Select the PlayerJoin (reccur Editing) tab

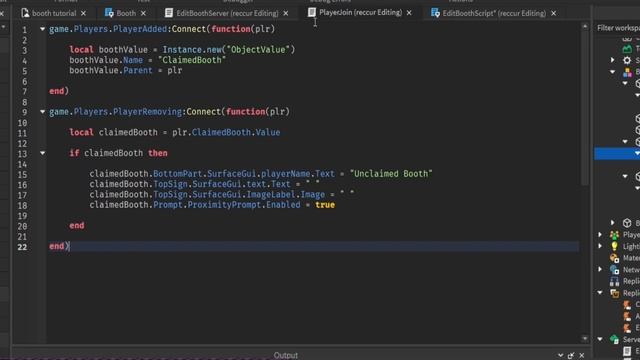click(360, 13)
